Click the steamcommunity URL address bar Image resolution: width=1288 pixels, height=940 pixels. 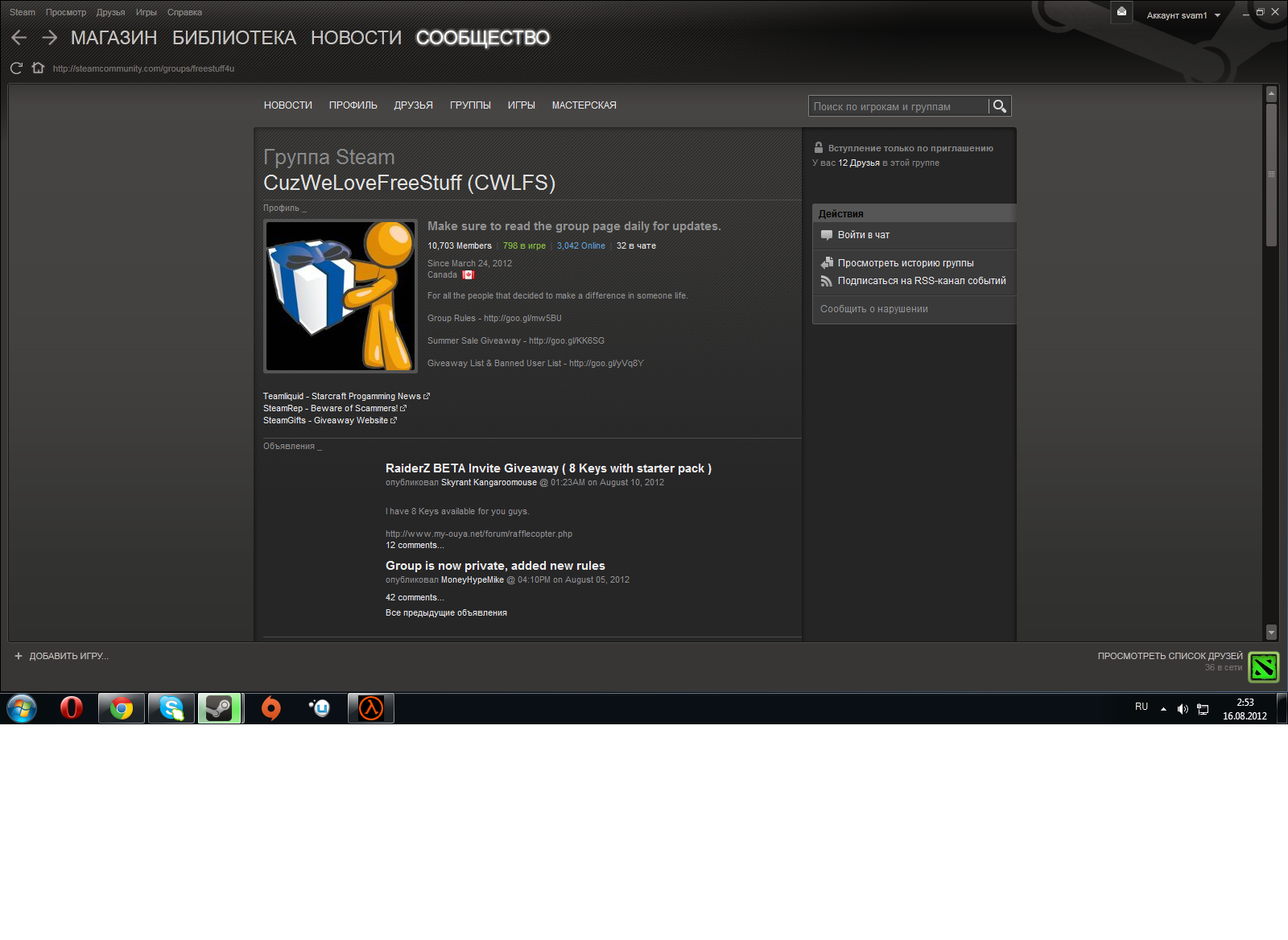144,68
